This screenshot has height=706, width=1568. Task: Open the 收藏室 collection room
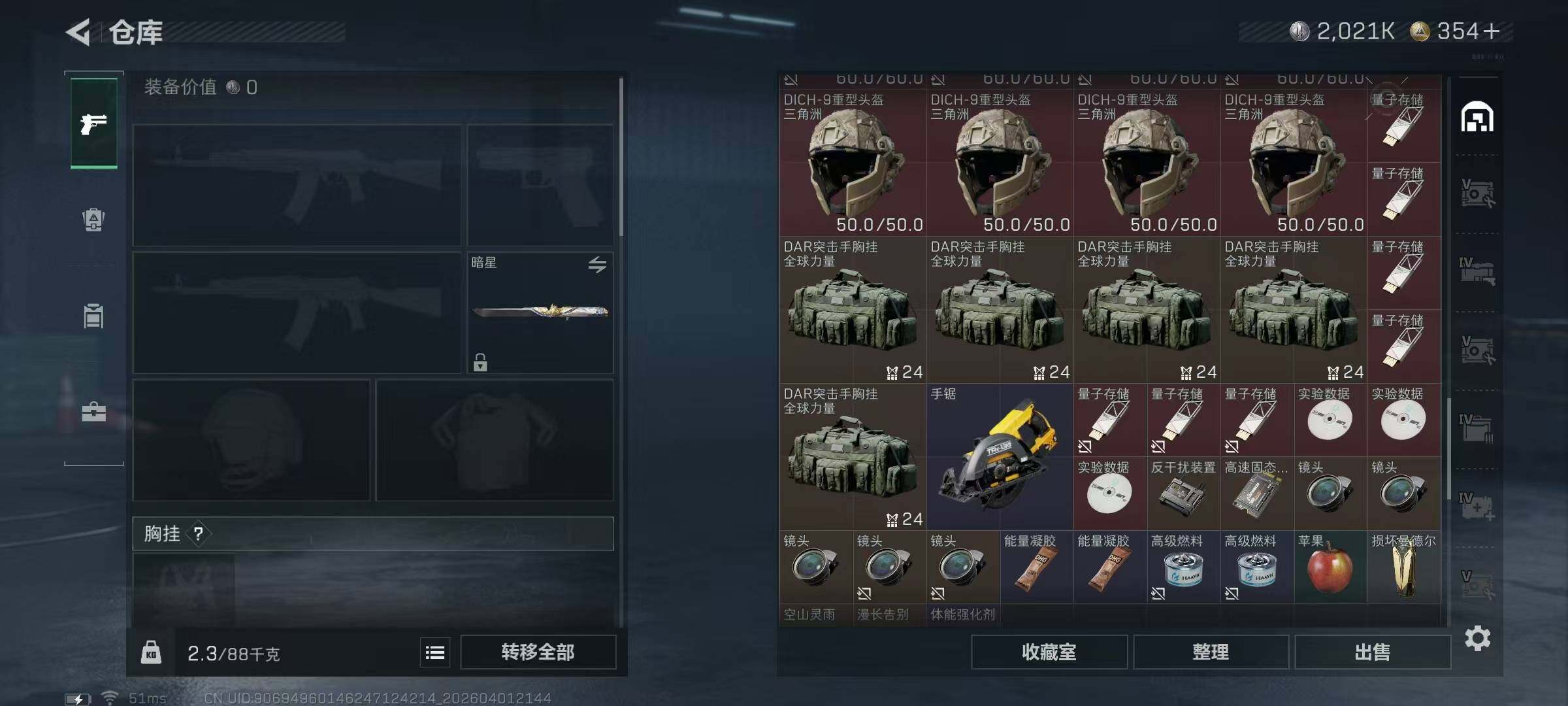1049,652
